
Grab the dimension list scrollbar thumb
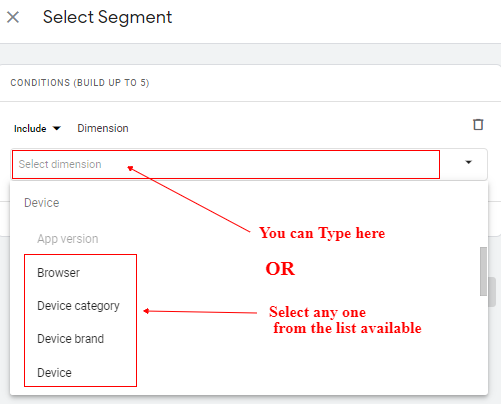[483, 271]
